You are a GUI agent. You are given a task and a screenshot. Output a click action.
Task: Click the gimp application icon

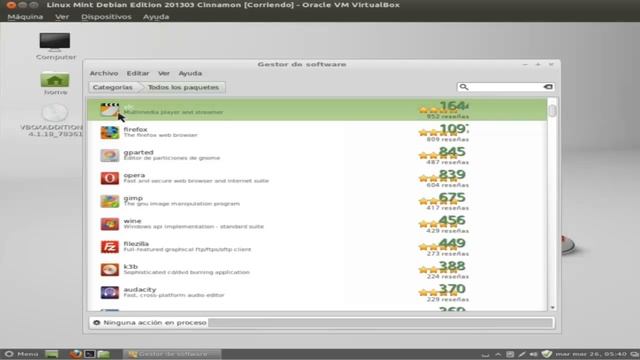click(x=109, y=201)
